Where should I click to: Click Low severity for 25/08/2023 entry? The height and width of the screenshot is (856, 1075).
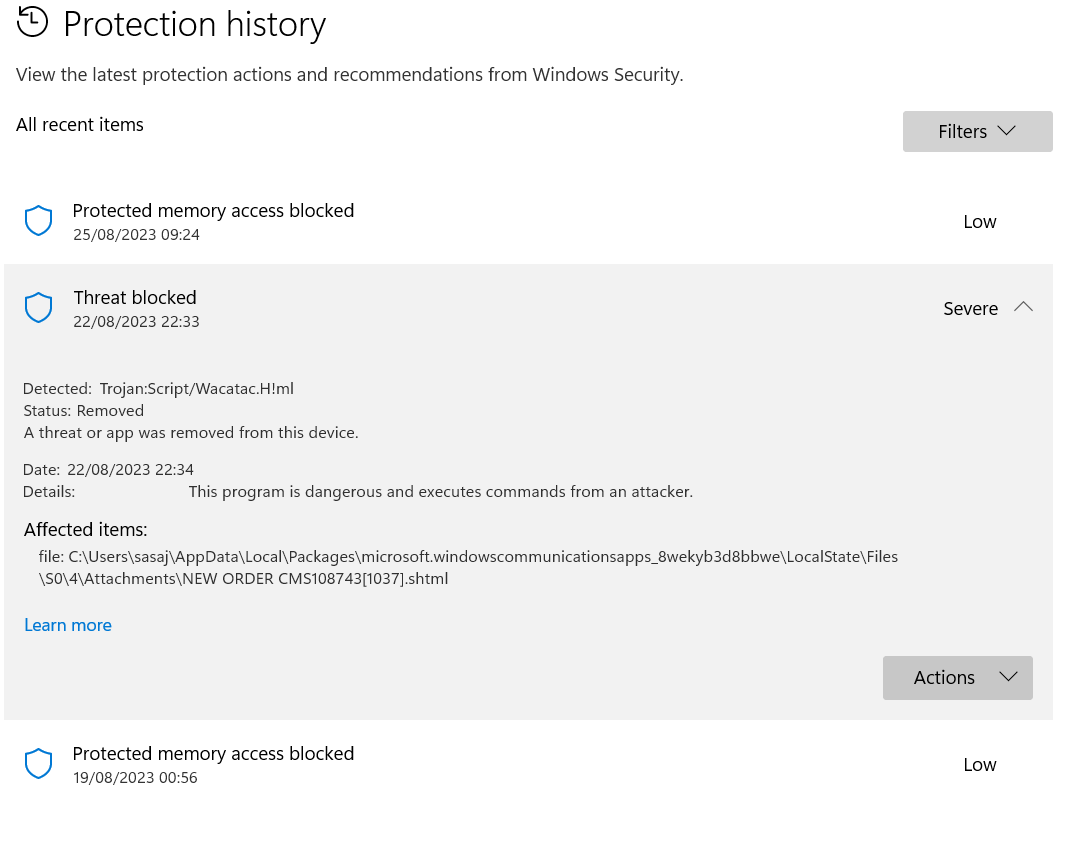point(980,221)
